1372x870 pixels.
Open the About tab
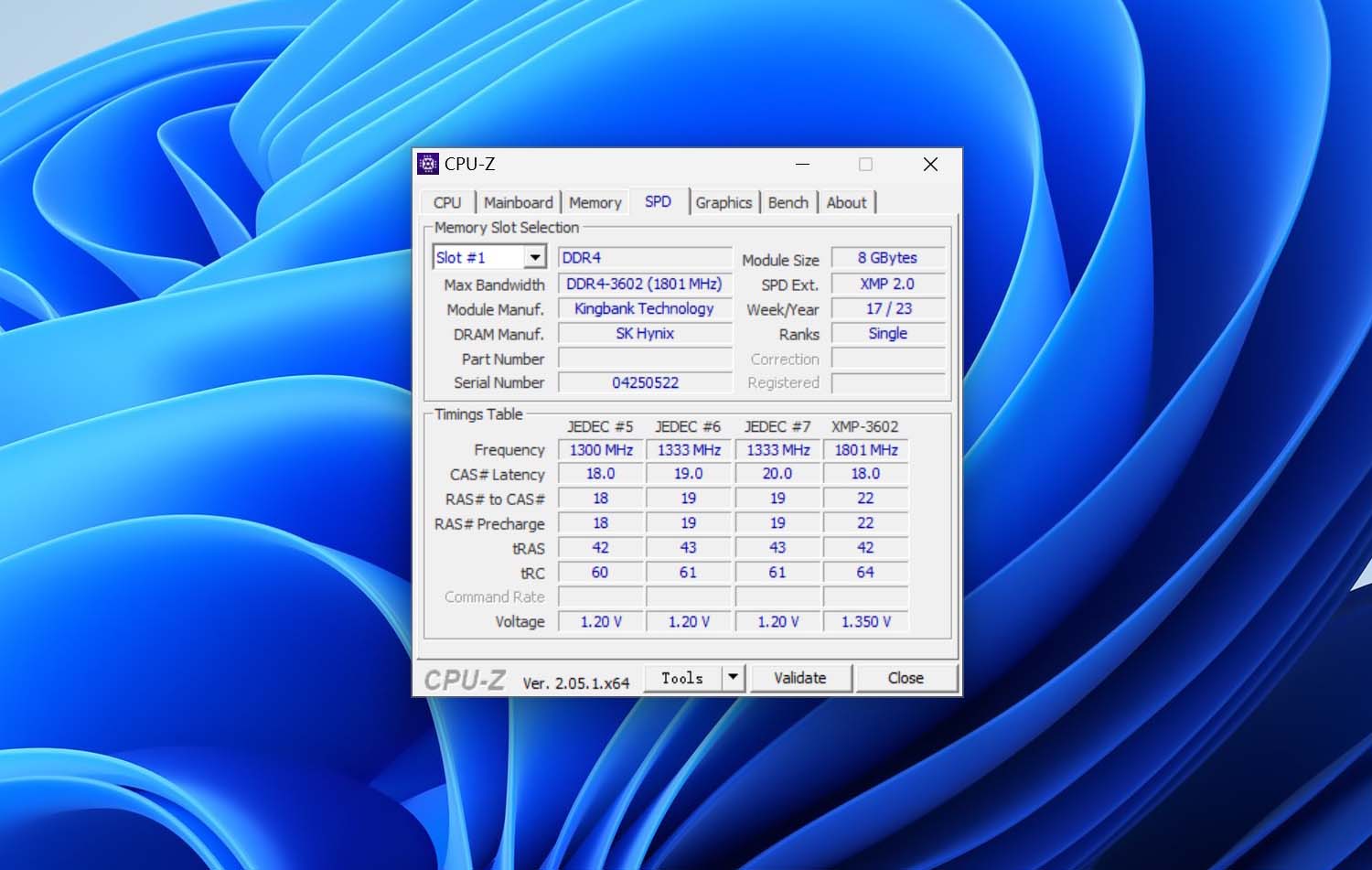pos(846,202)
